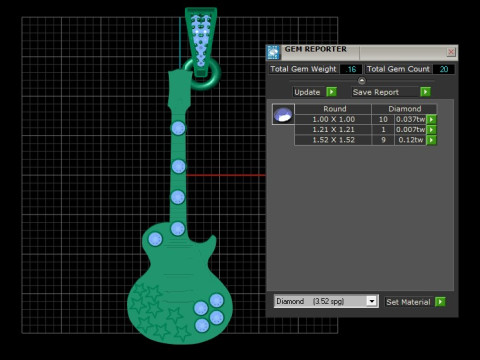Click the Set Material label
This screenshot has height=360, width=480.
coord(408,302)
